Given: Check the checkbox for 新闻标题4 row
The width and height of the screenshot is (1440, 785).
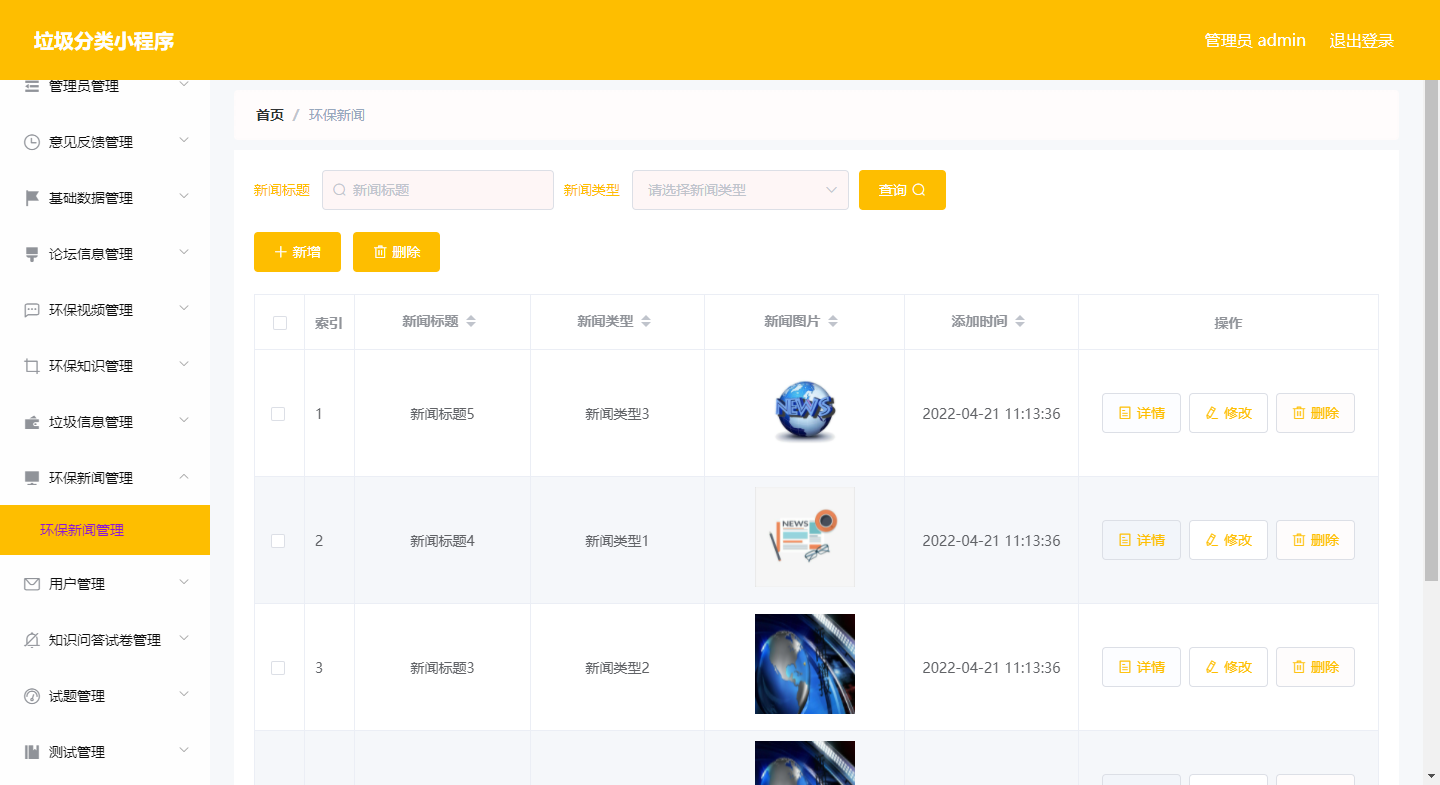Looking at the screenshot, I should [x=278, y=540].
